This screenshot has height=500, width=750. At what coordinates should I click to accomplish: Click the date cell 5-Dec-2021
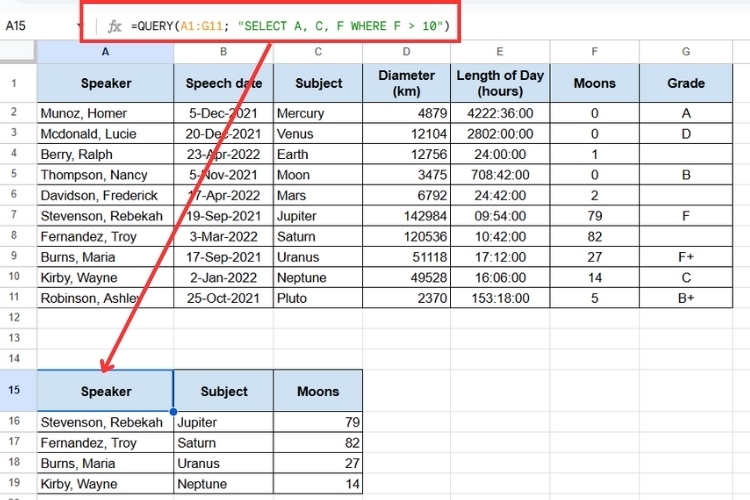click(x=223, y=113)
